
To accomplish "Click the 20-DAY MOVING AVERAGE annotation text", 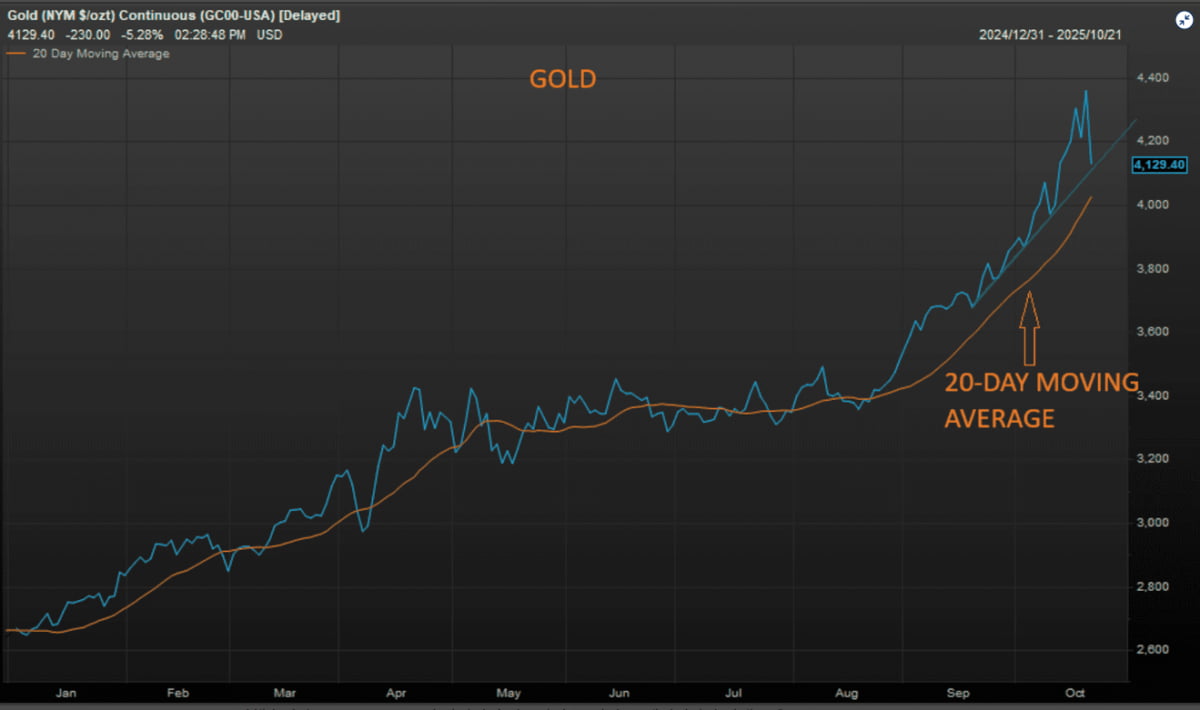I will 1040,400.
